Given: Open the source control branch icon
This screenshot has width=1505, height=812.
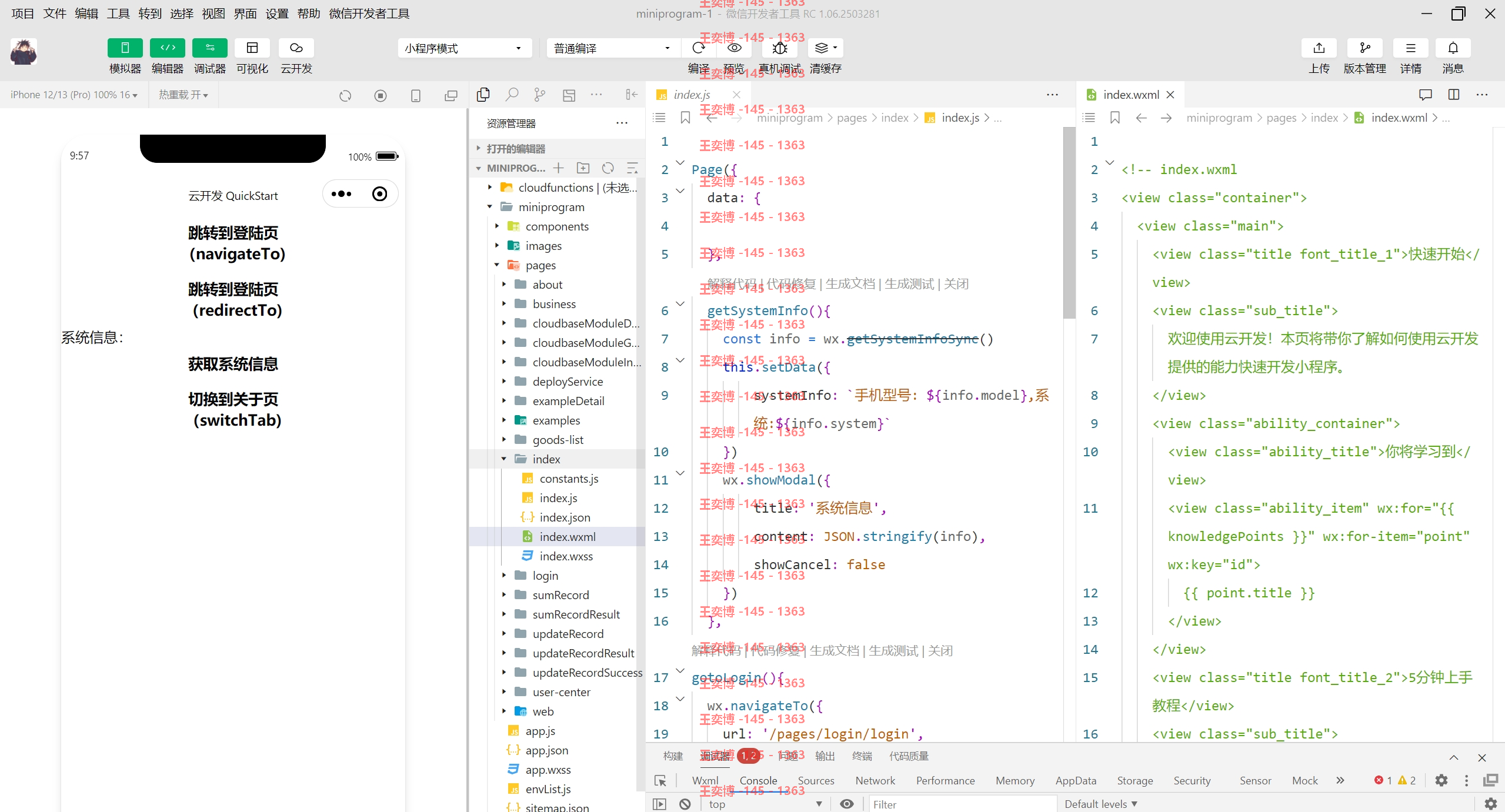Looking at the screenshot, I should coord(540,94).
